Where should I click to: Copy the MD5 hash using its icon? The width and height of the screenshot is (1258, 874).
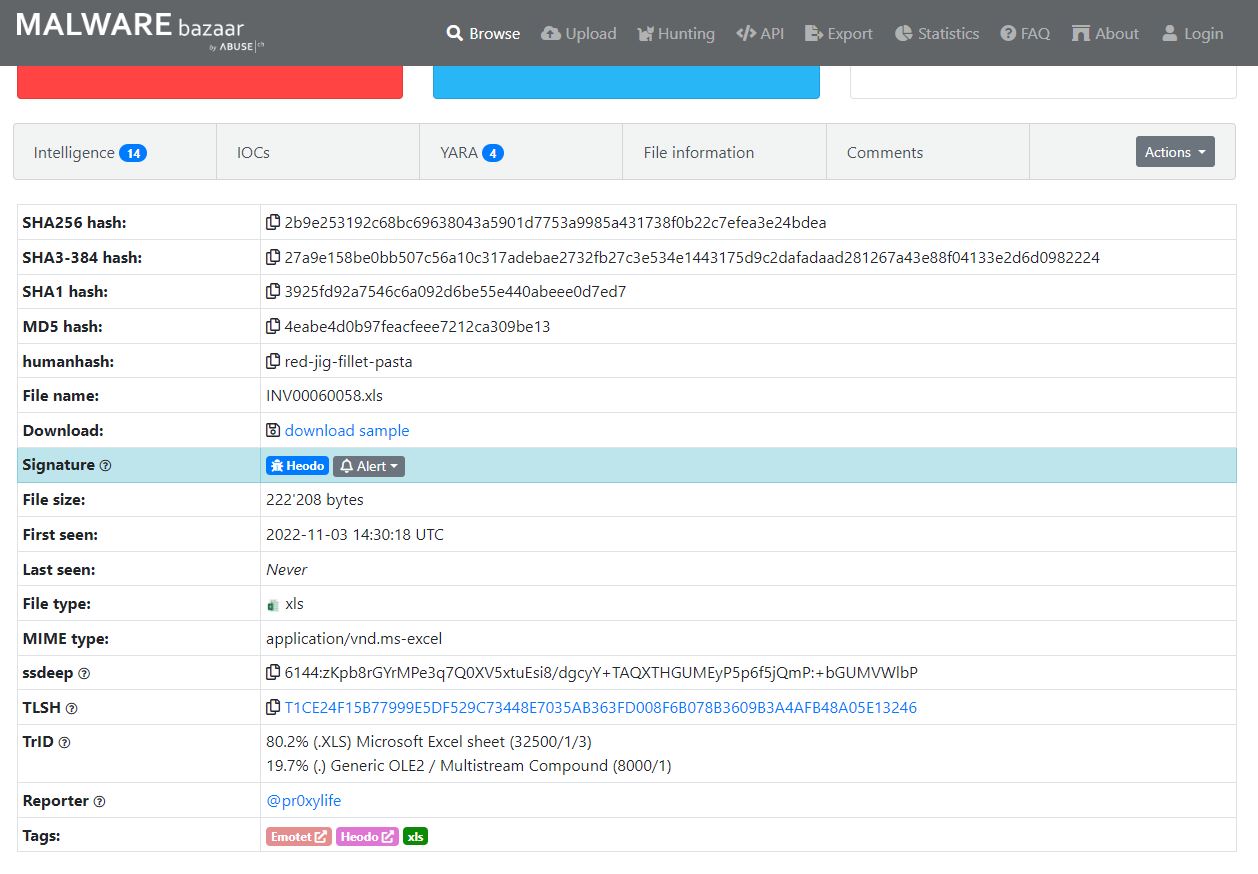coord(273,326)
